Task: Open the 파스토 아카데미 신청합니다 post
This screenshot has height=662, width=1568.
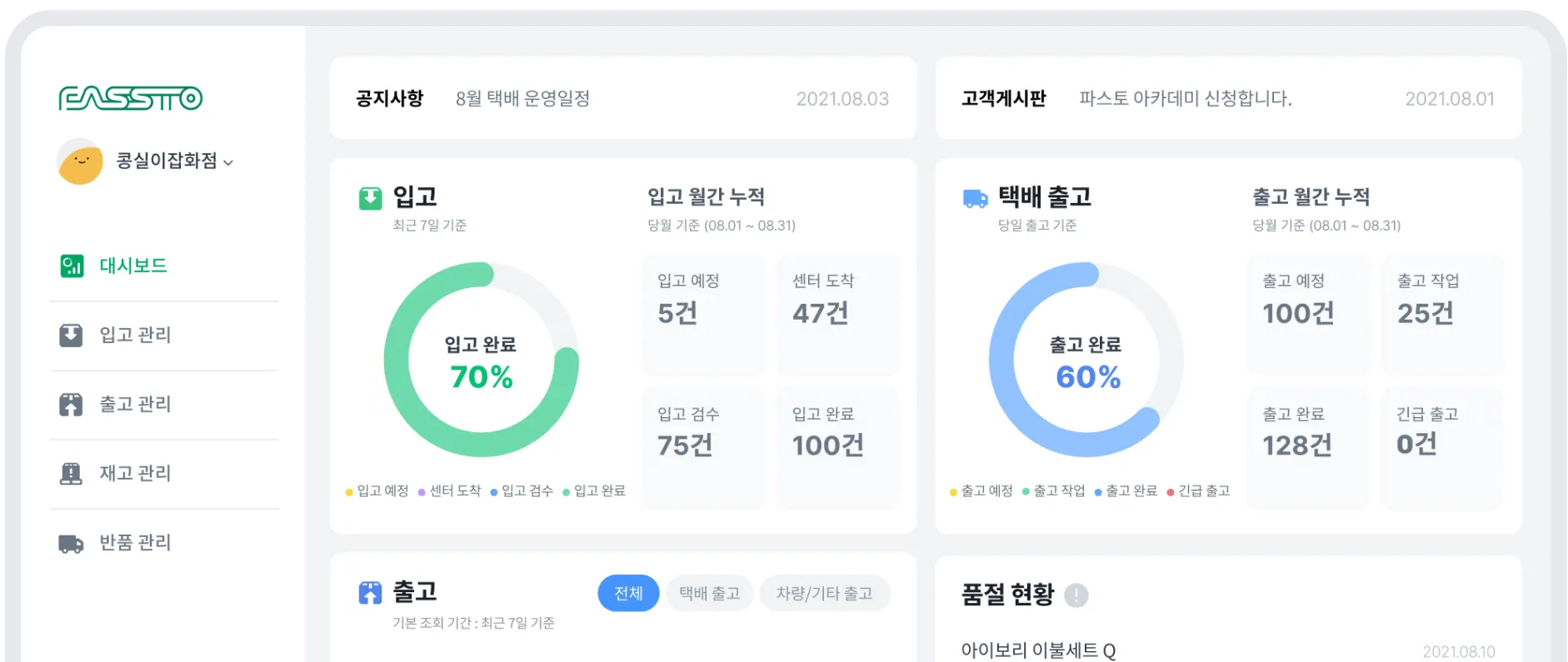Action: 1185,99
